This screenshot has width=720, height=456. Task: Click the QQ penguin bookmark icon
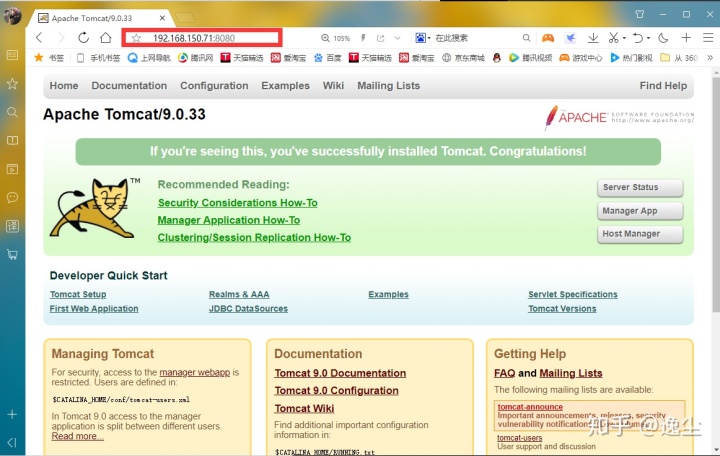[x=496, y=57]
